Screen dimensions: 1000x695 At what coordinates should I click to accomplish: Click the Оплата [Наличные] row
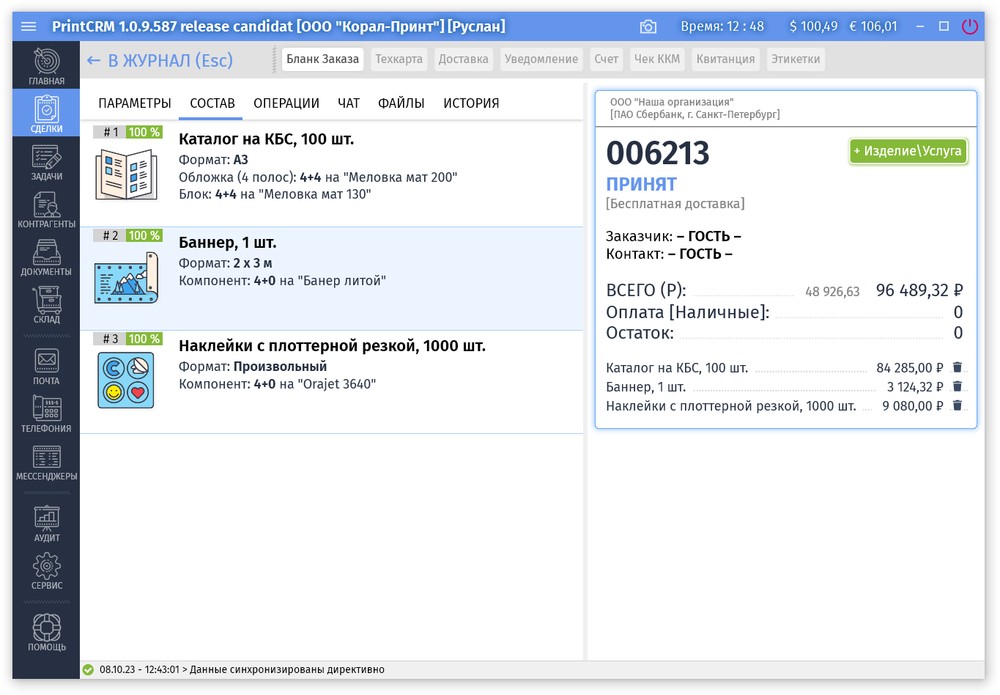(x=784, y=312)
